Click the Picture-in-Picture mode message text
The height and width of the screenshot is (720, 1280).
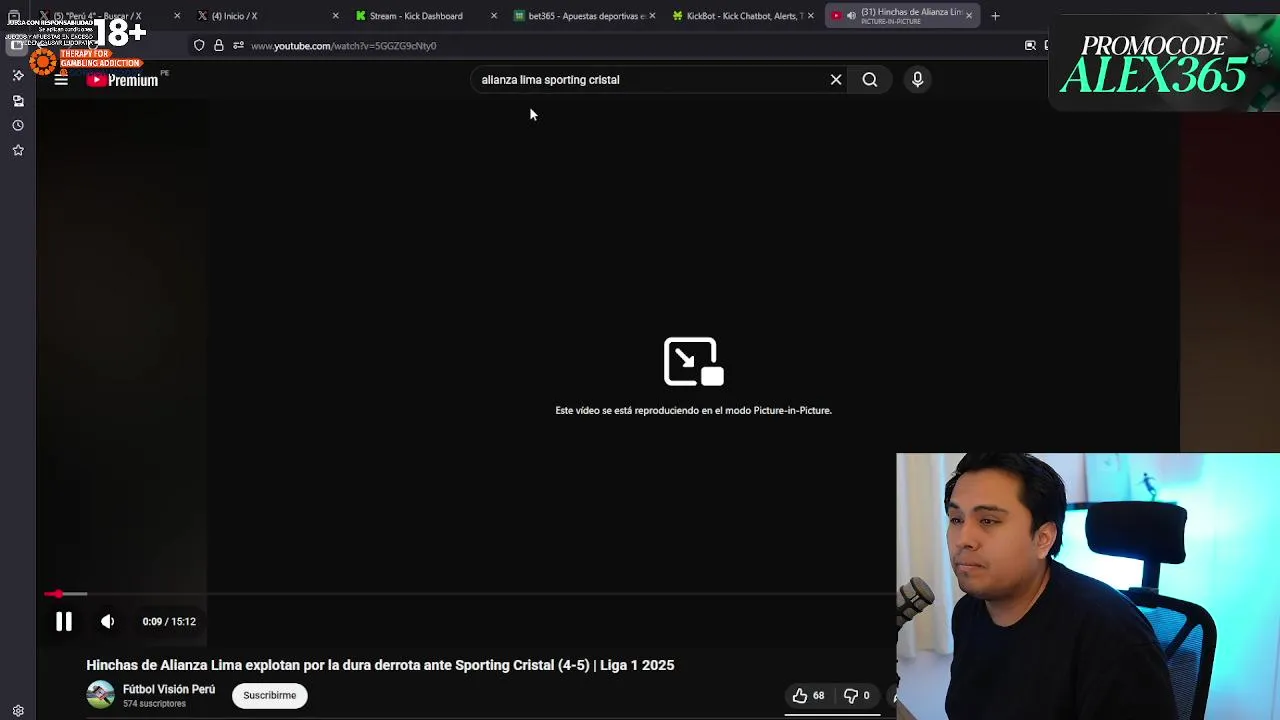[x=693, y=411]
